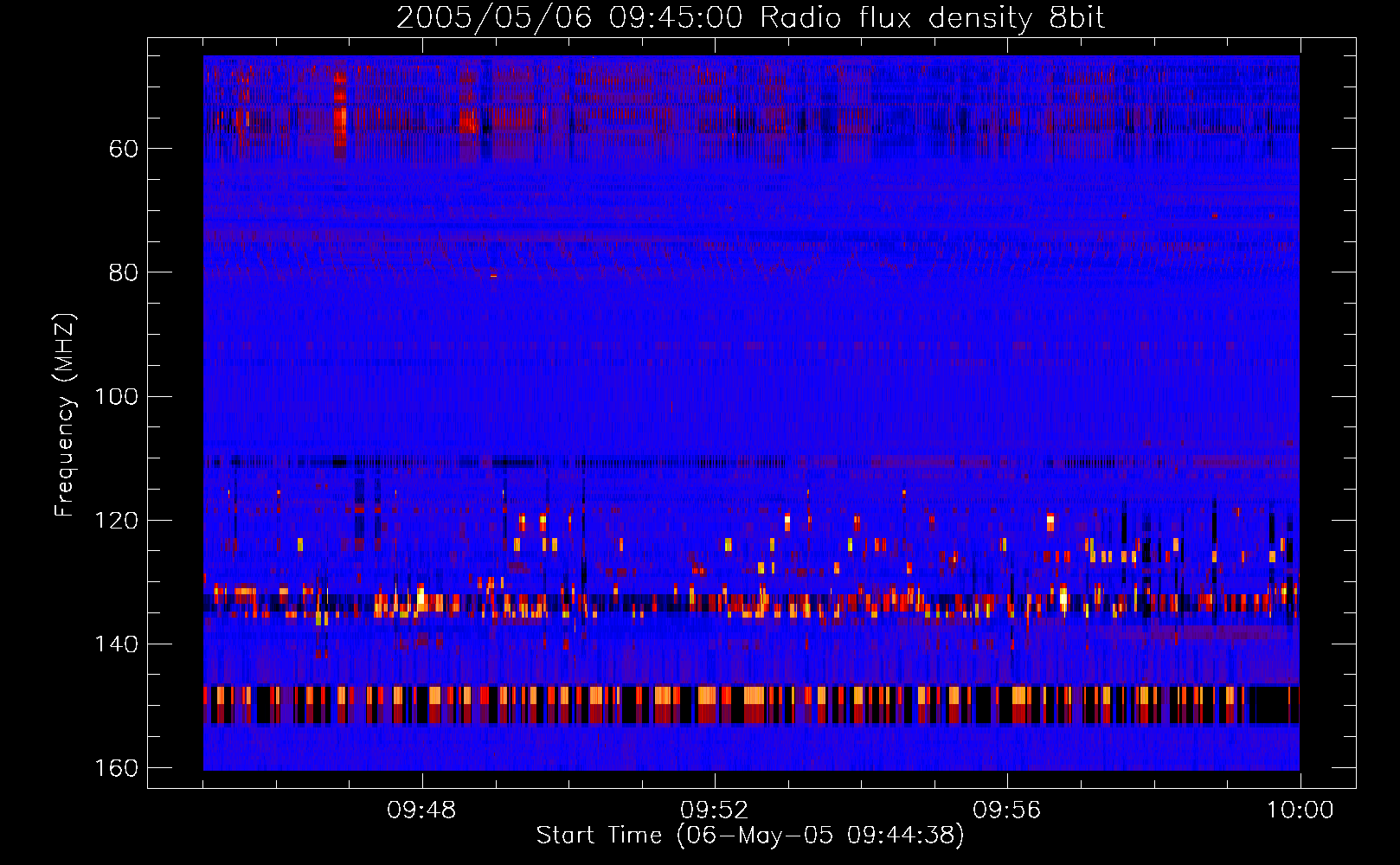Click the 09:56 time tick label
1400x865 pixels.
click(x=1006, y=811)
